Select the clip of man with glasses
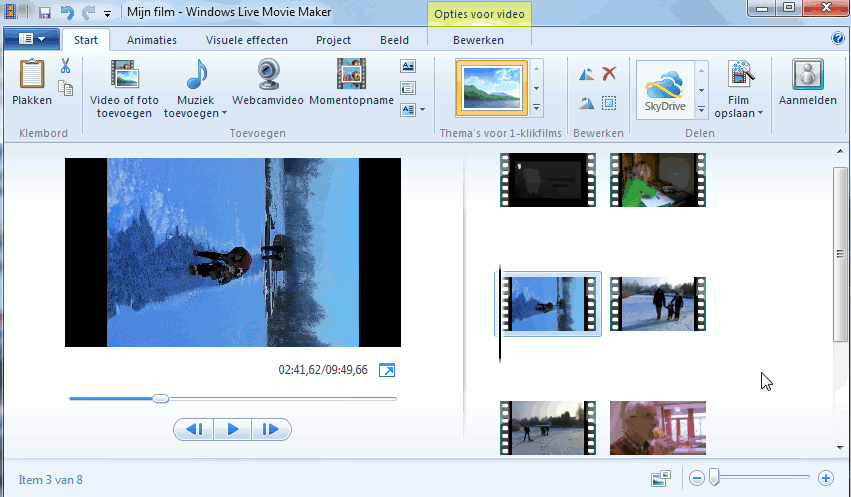The height and width of the screenshot is (497, 851). pyautogui.click(x=658, y=428)
